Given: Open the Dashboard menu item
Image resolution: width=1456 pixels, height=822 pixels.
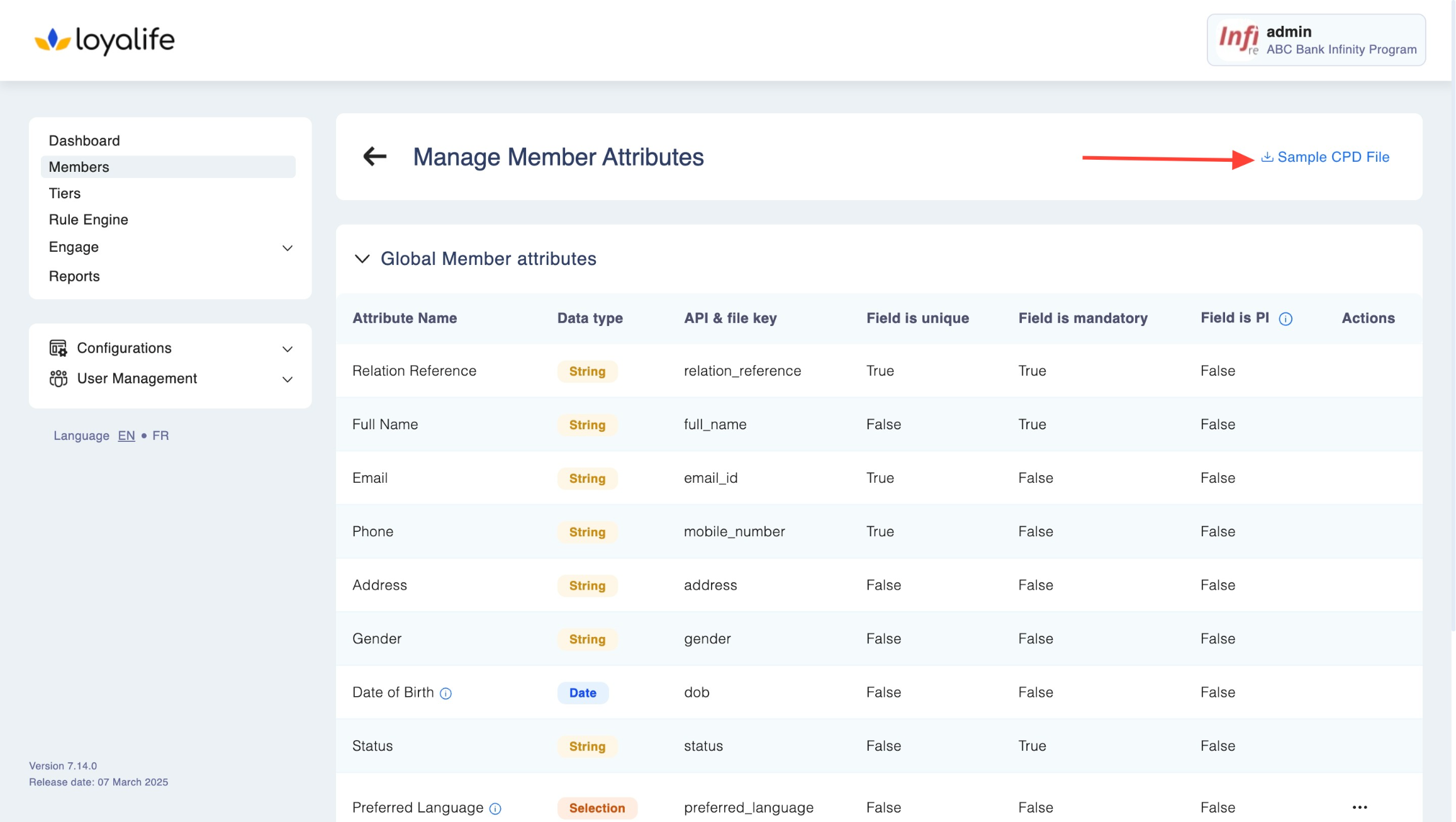Looking at the screenshot, I should [84, 140].
